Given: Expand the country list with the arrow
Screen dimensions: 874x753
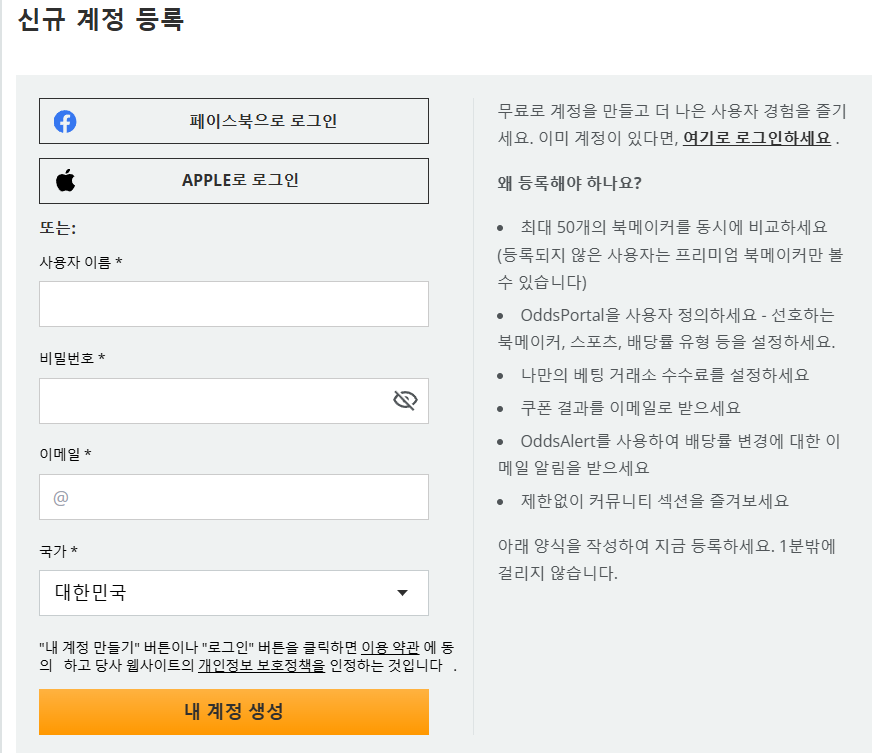Looking at the screenshot, I should pos(402,592).
